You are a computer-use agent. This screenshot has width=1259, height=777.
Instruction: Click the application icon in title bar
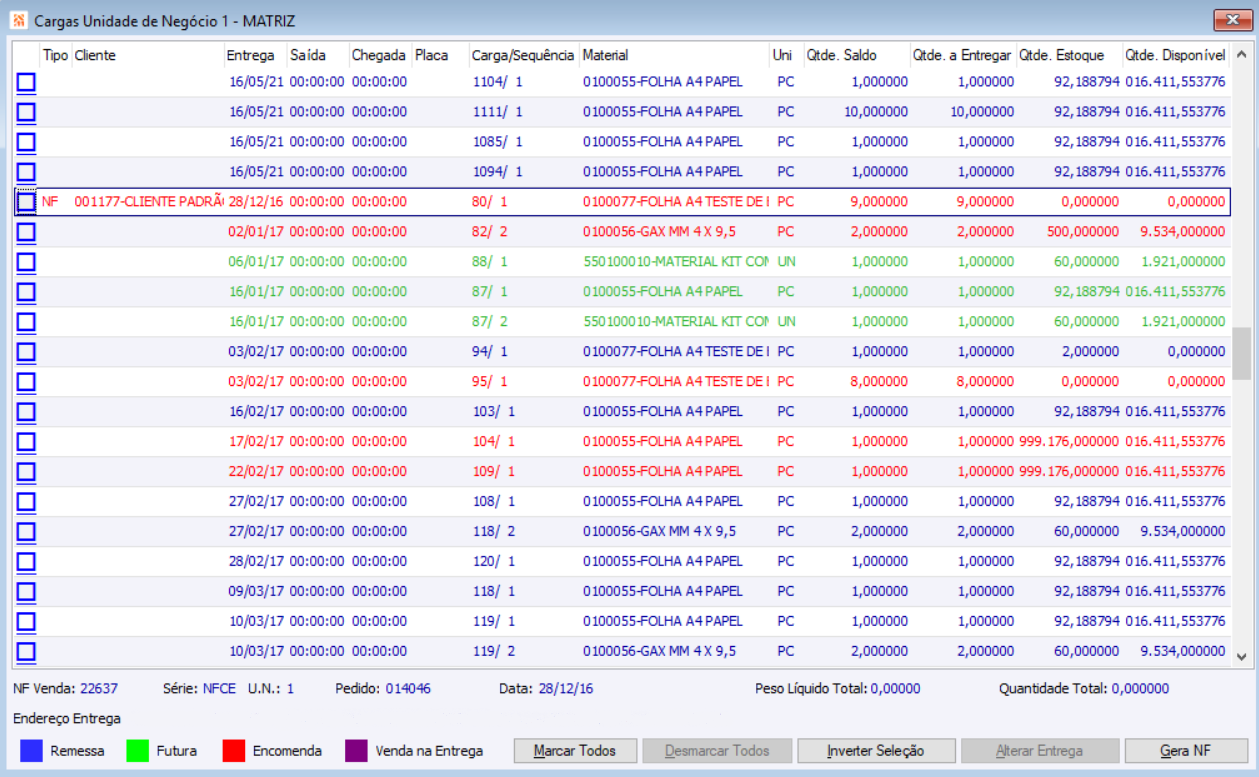[x=18, y=20]
